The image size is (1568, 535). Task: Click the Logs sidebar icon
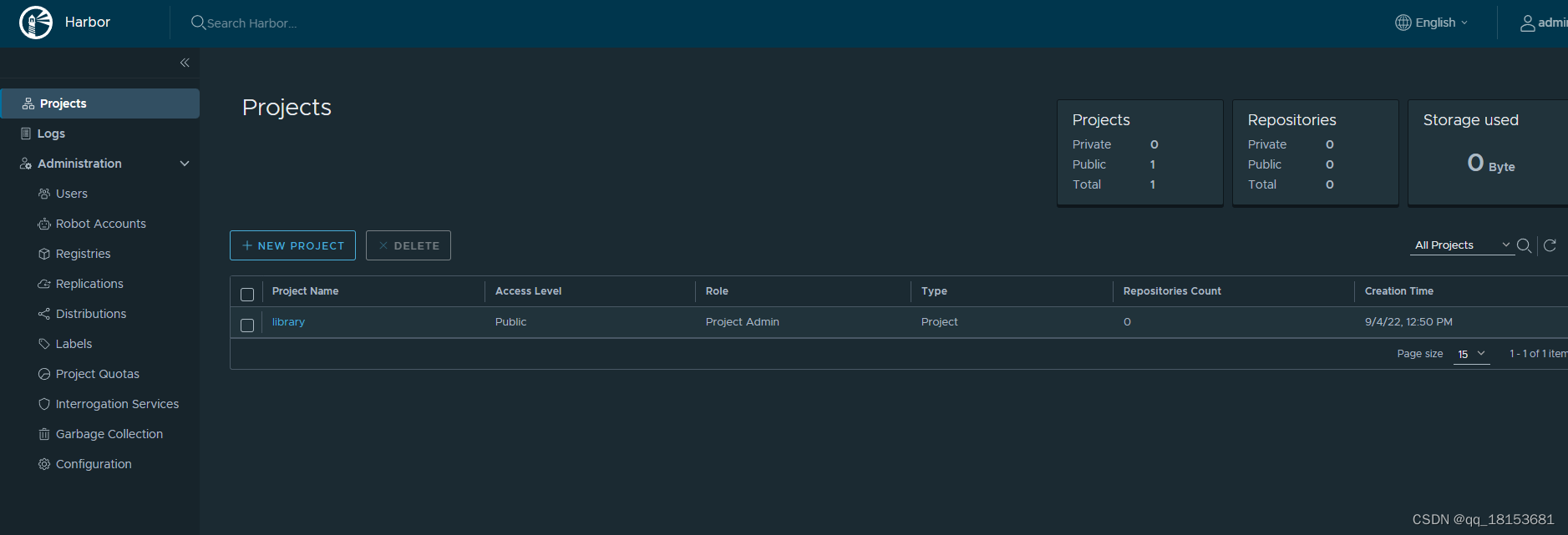(x=26, y=134)
